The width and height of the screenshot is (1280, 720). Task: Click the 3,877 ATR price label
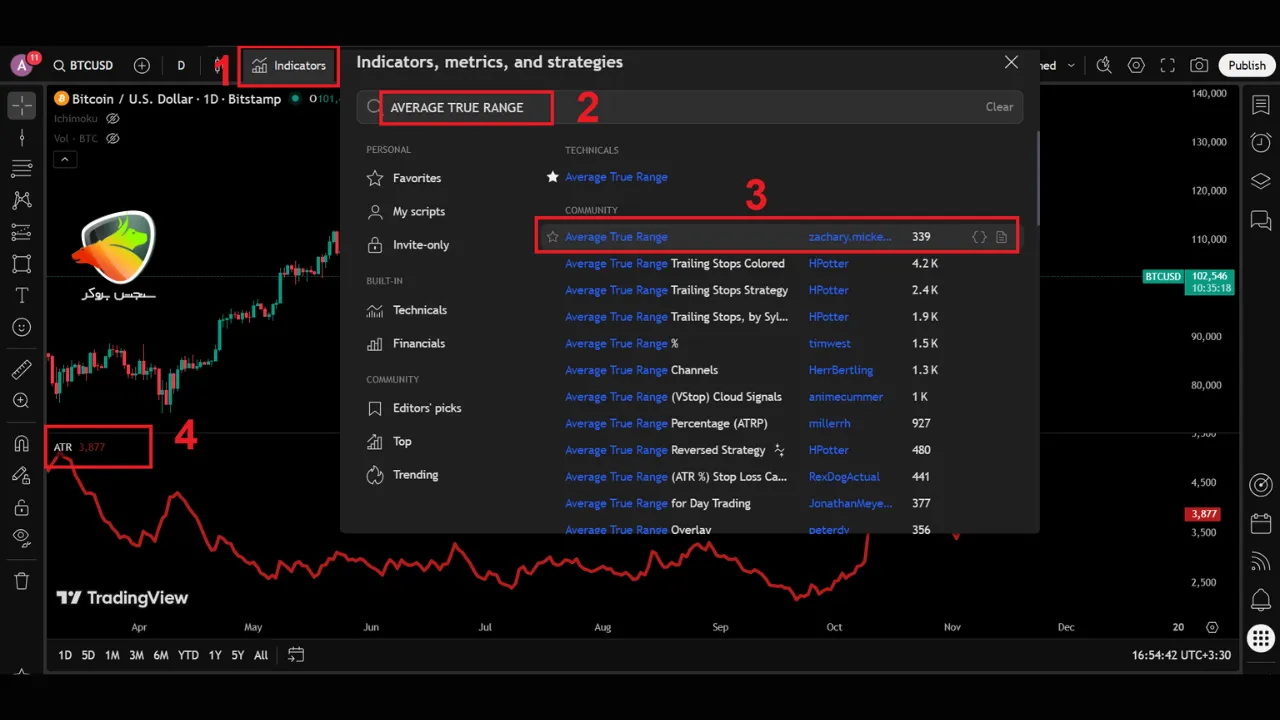(x=1203, y=514)
